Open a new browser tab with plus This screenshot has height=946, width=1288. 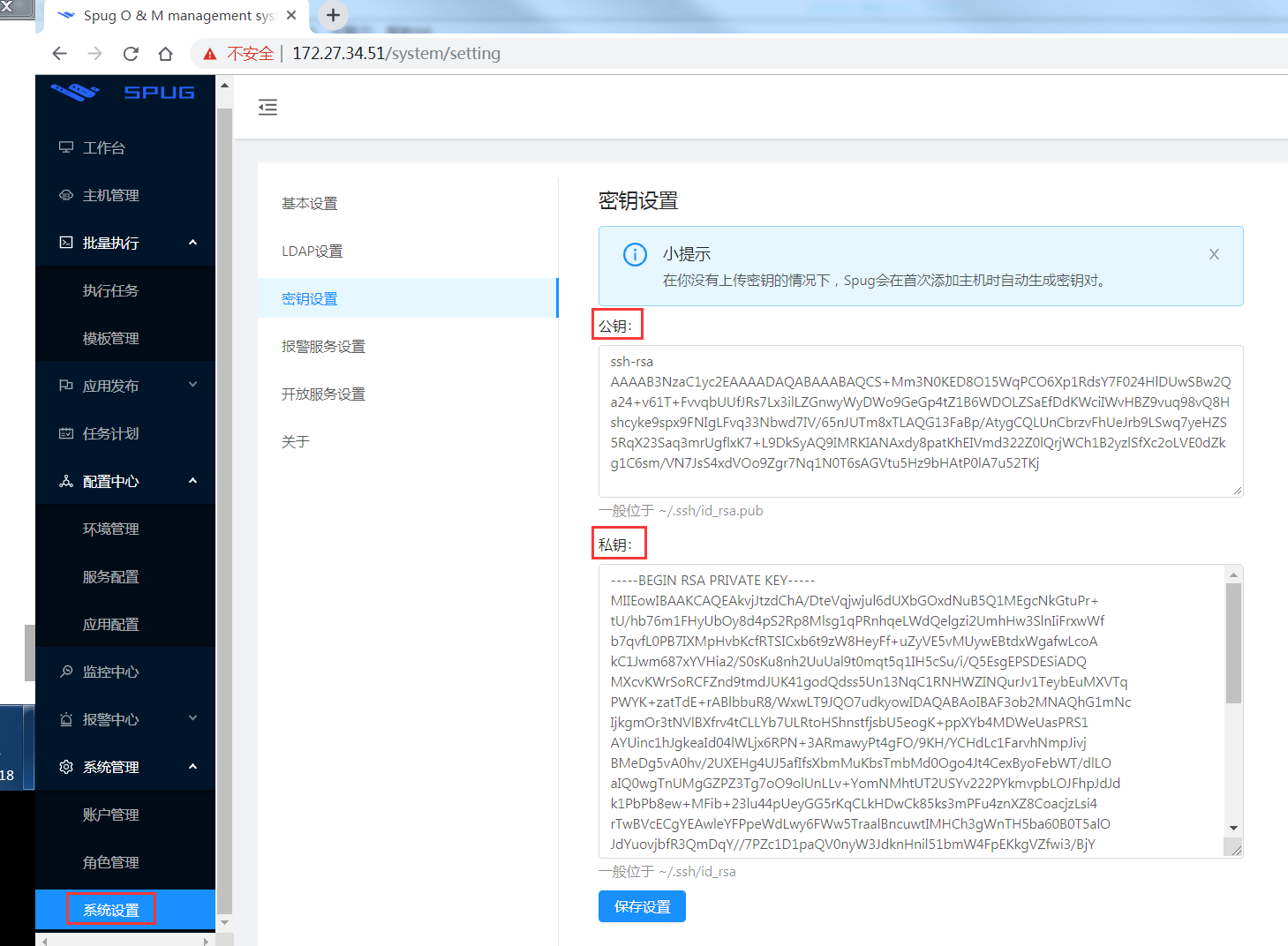[333, 15]
